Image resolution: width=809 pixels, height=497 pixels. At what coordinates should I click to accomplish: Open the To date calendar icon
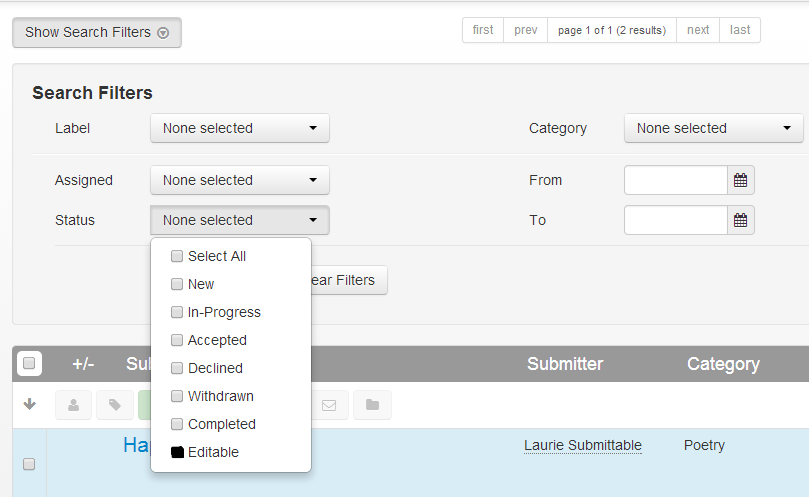point(740,220)
